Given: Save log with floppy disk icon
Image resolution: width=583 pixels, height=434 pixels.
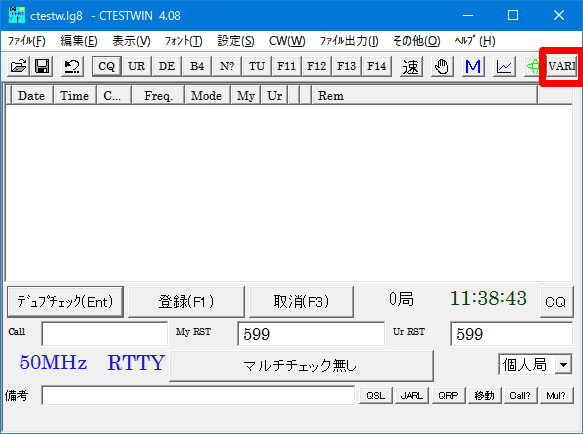Looking at the screenshot, I should 42,67.
